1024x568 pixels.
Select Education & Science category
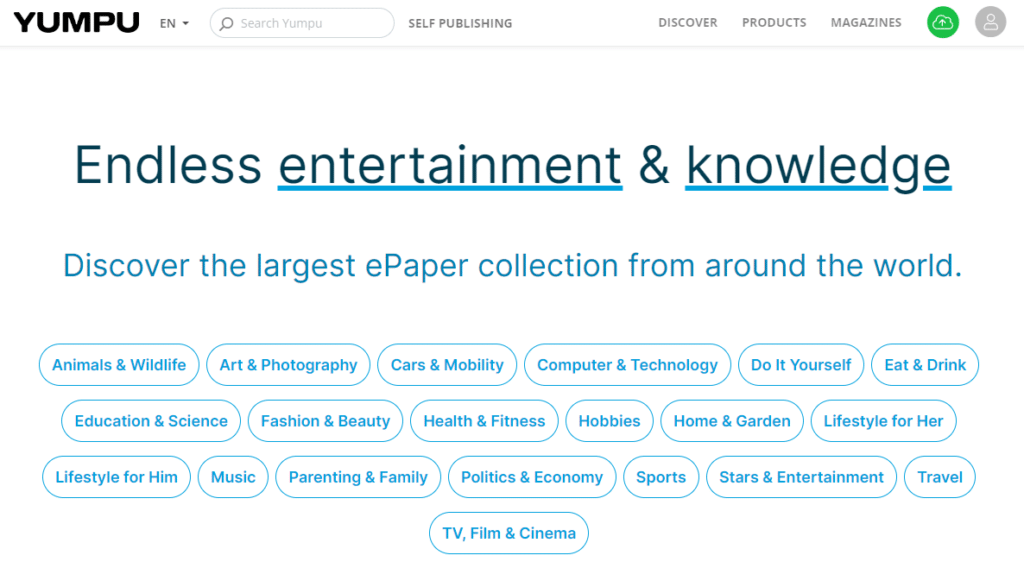151,421
